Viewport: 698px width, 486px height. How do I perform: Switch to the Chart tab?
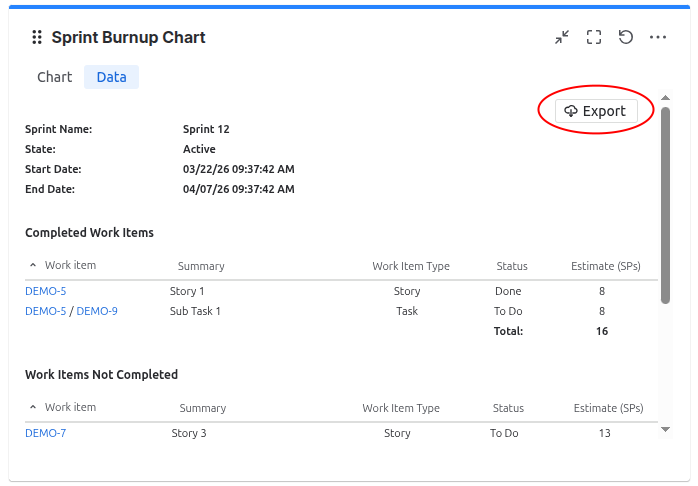point(55,77)
